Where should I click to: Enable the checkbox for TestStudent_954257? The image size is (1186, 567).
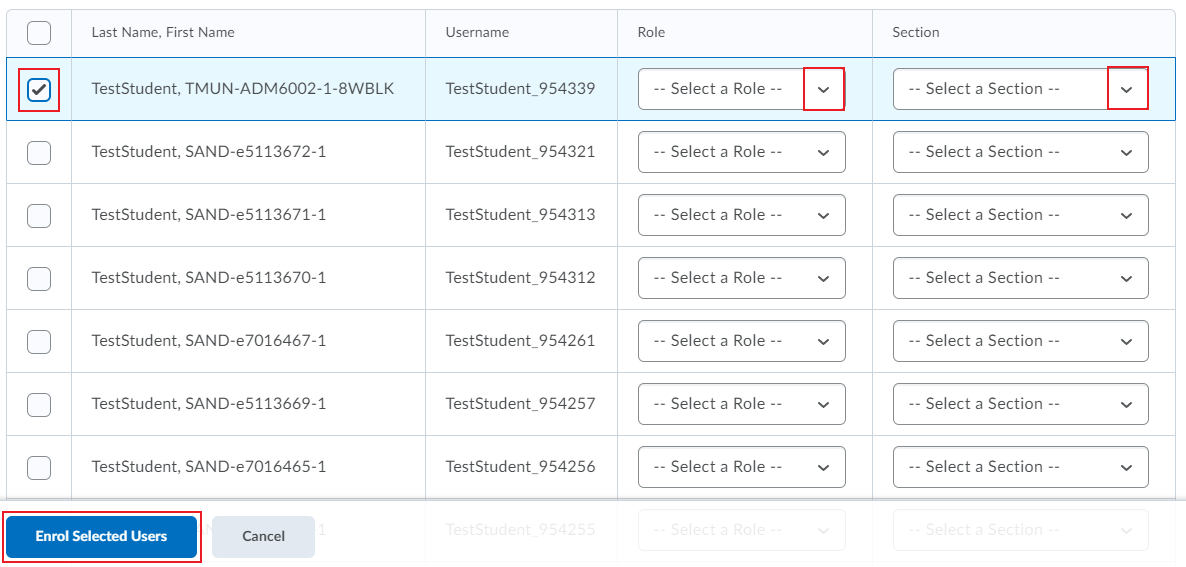coord(39,405)
